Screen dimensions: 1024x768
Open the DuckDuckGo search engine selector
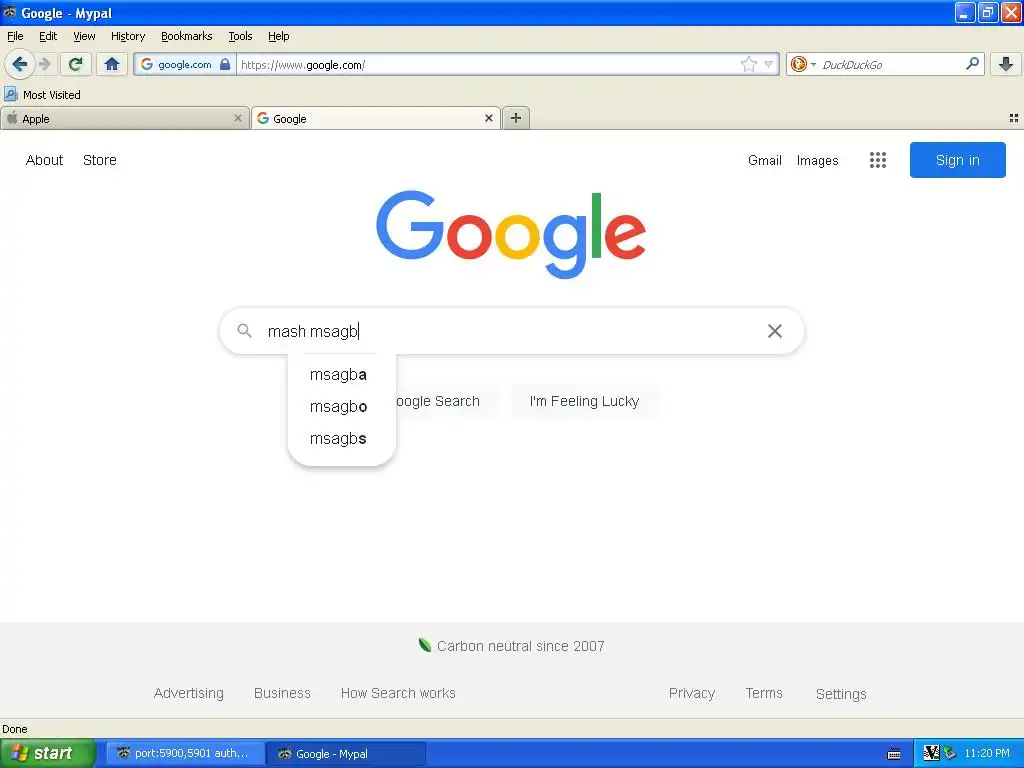click(803, 64)
